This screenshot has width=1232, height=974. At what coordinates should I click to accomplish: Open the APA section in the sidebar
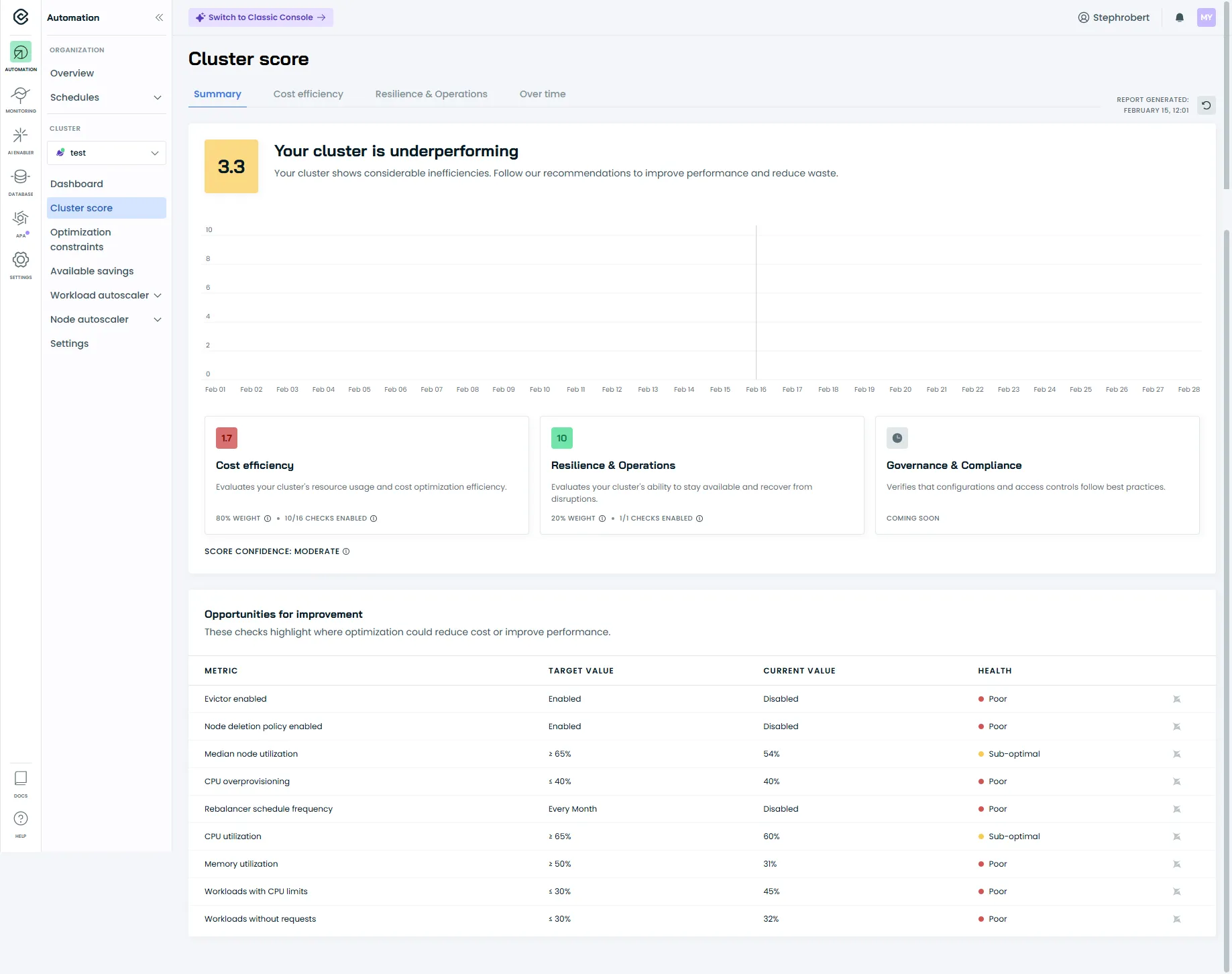(21, 223)
